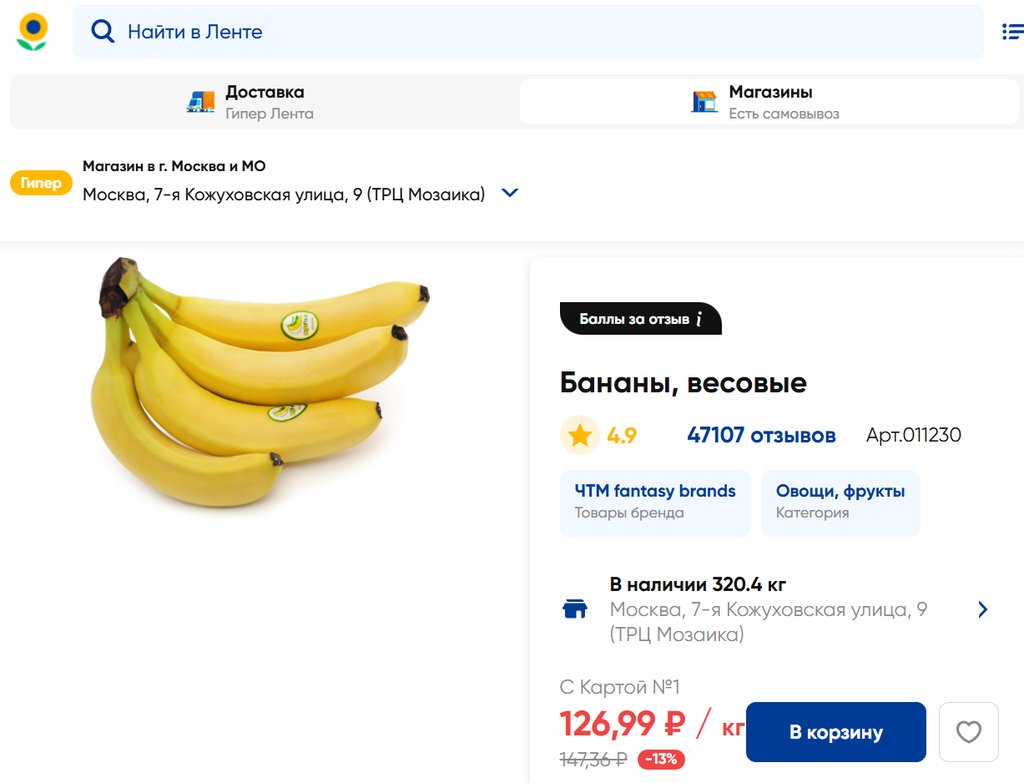Open the catalog list icon at top right
This screenshot has width=1024, height=783.
[1012, 32]
